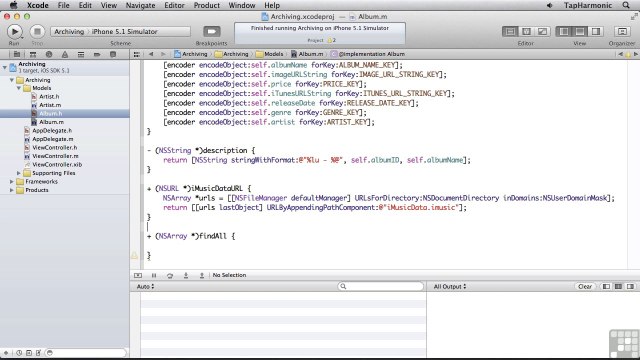640x360 pixels.
Task: Expand the Products group
Action: pyautogui.click(x=12, y=190)
